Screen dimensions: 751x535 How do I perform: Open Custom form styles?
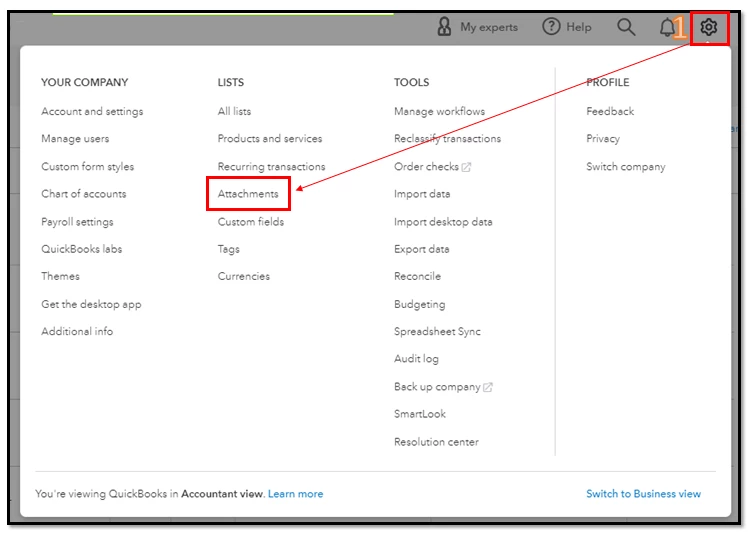[x=88, y=167]
